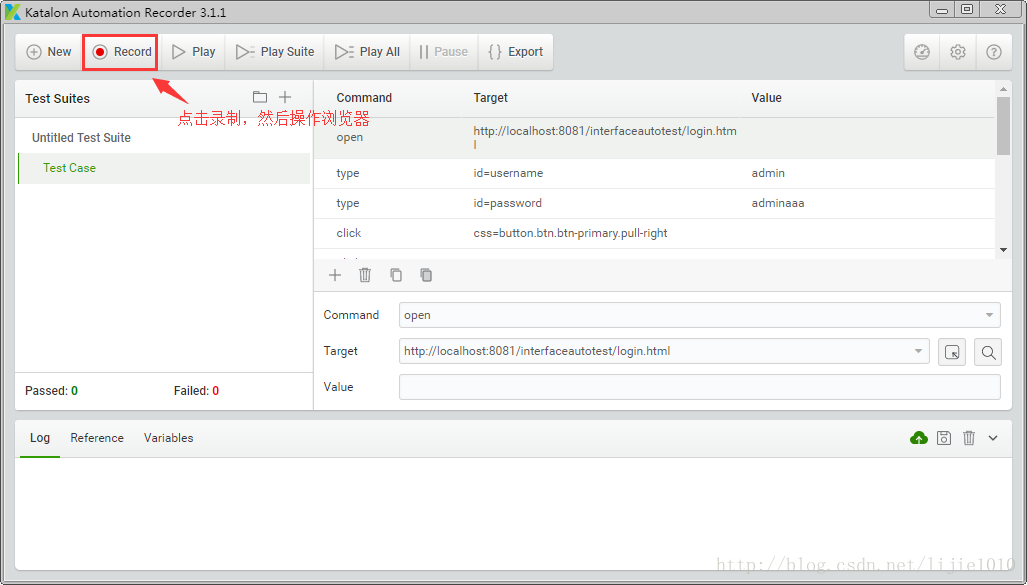Click command table scrollbar down arrow
This screenshot has height=585, width=1027.
[x=1003, y=250]
